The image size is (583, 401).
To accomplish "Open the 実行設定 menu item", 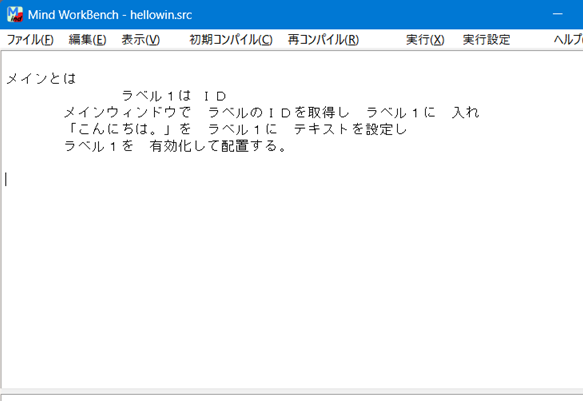I will pyautogui.click(x=486, y=39).
